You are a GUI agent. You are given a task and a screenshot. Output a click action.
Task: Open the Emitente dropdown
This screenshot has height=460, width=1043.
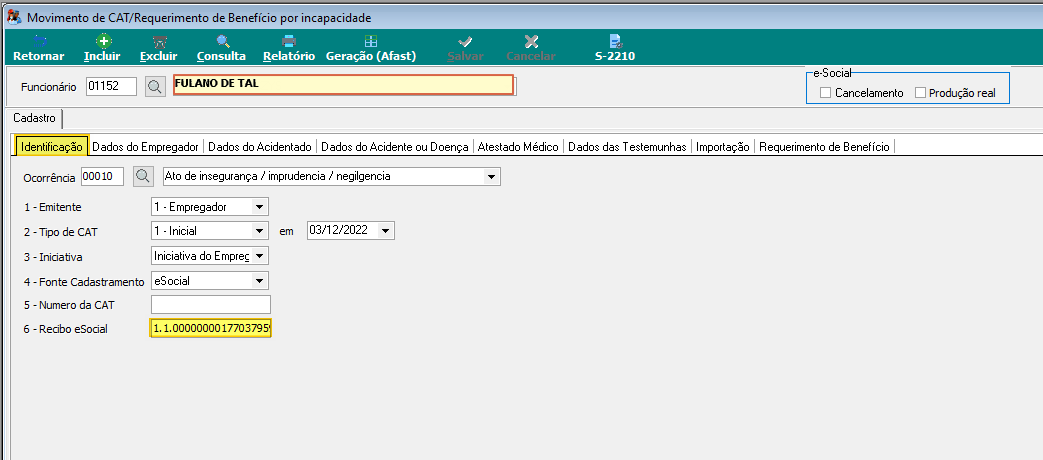259,207
